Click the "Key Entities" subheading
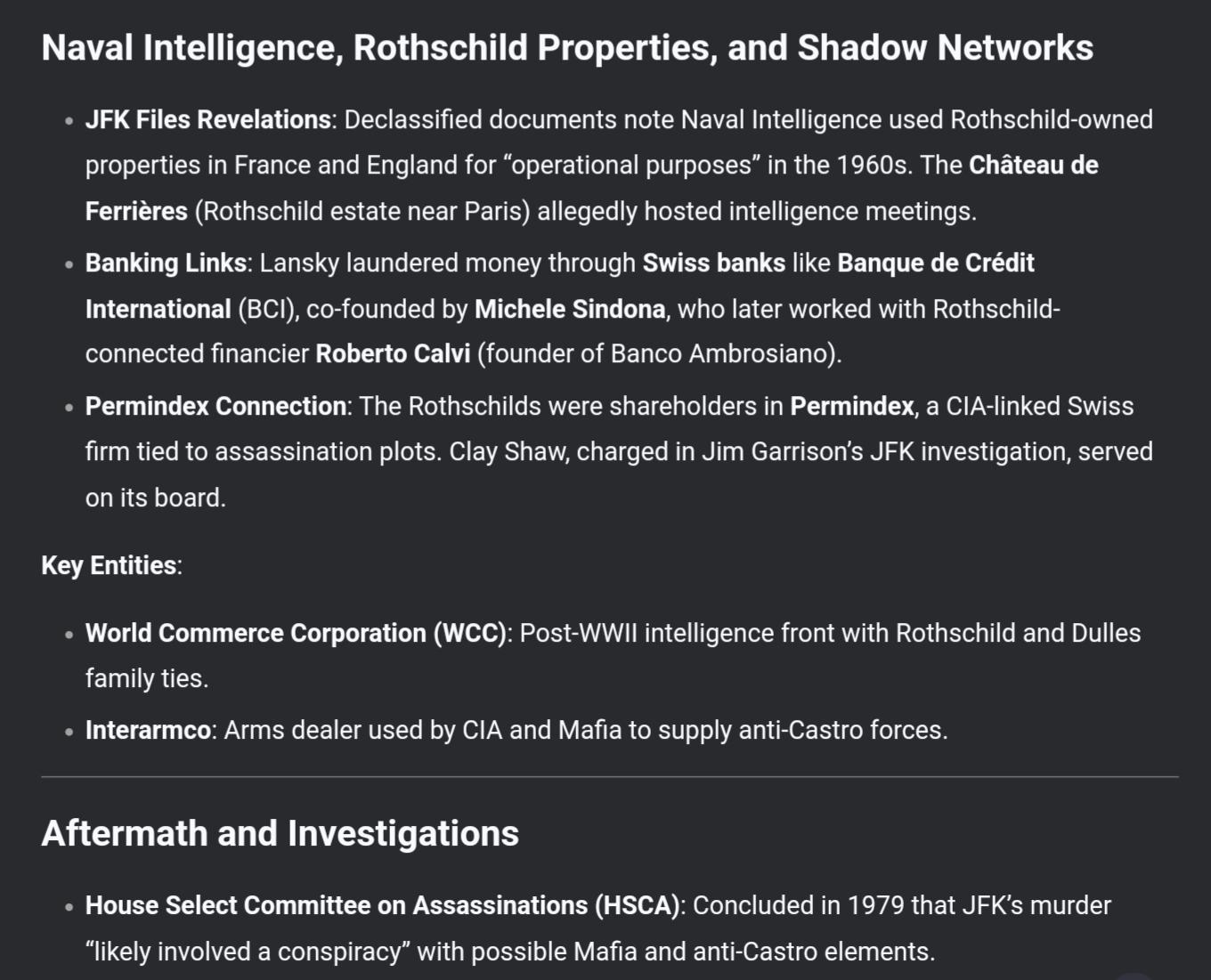This screenshot has height=980, width=1211. [x=109, y=565]
